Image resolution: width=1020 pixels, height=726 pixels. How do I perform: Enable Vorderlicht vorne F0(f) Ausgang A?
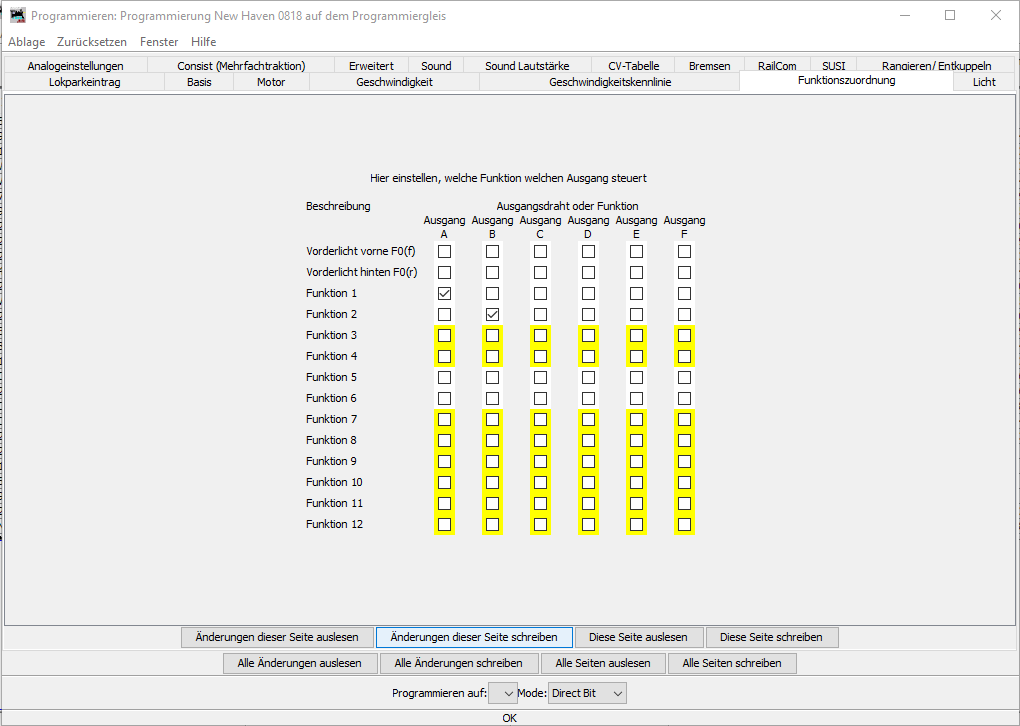pos(444,251)
